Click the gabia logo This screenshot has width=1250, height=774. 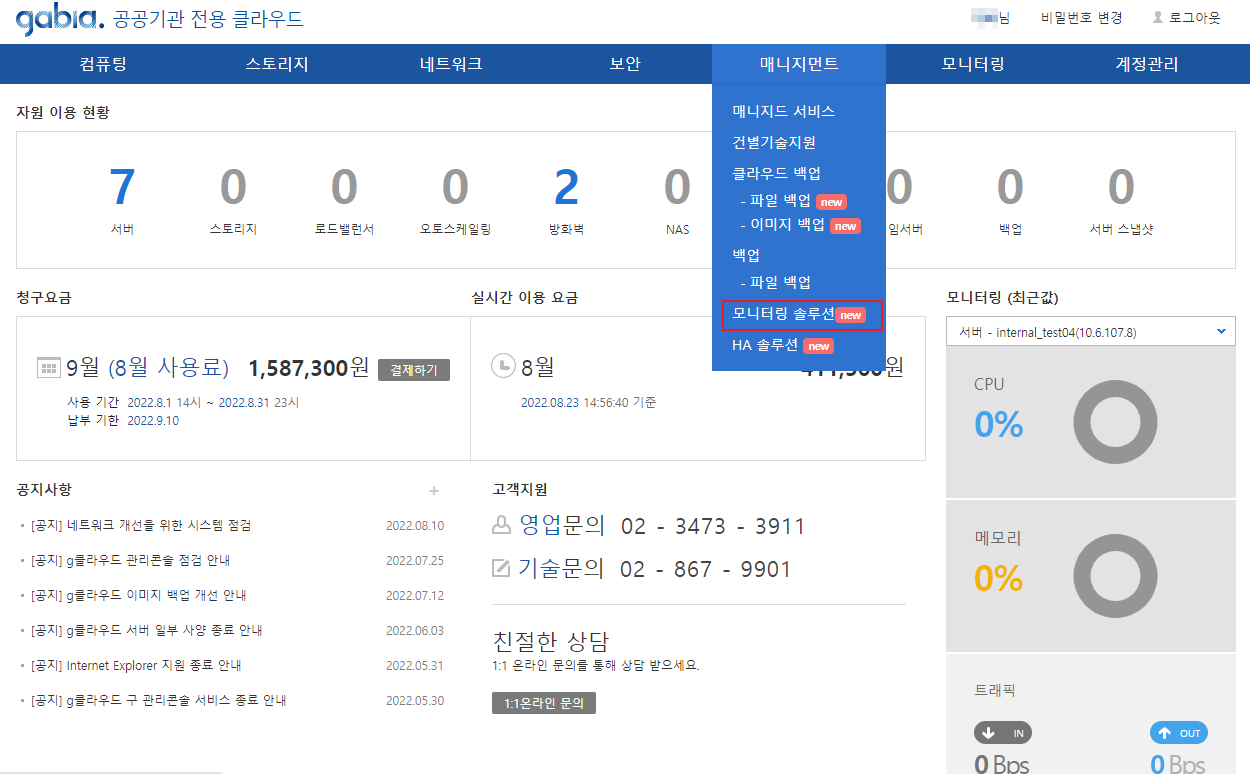tap(60, 19)
